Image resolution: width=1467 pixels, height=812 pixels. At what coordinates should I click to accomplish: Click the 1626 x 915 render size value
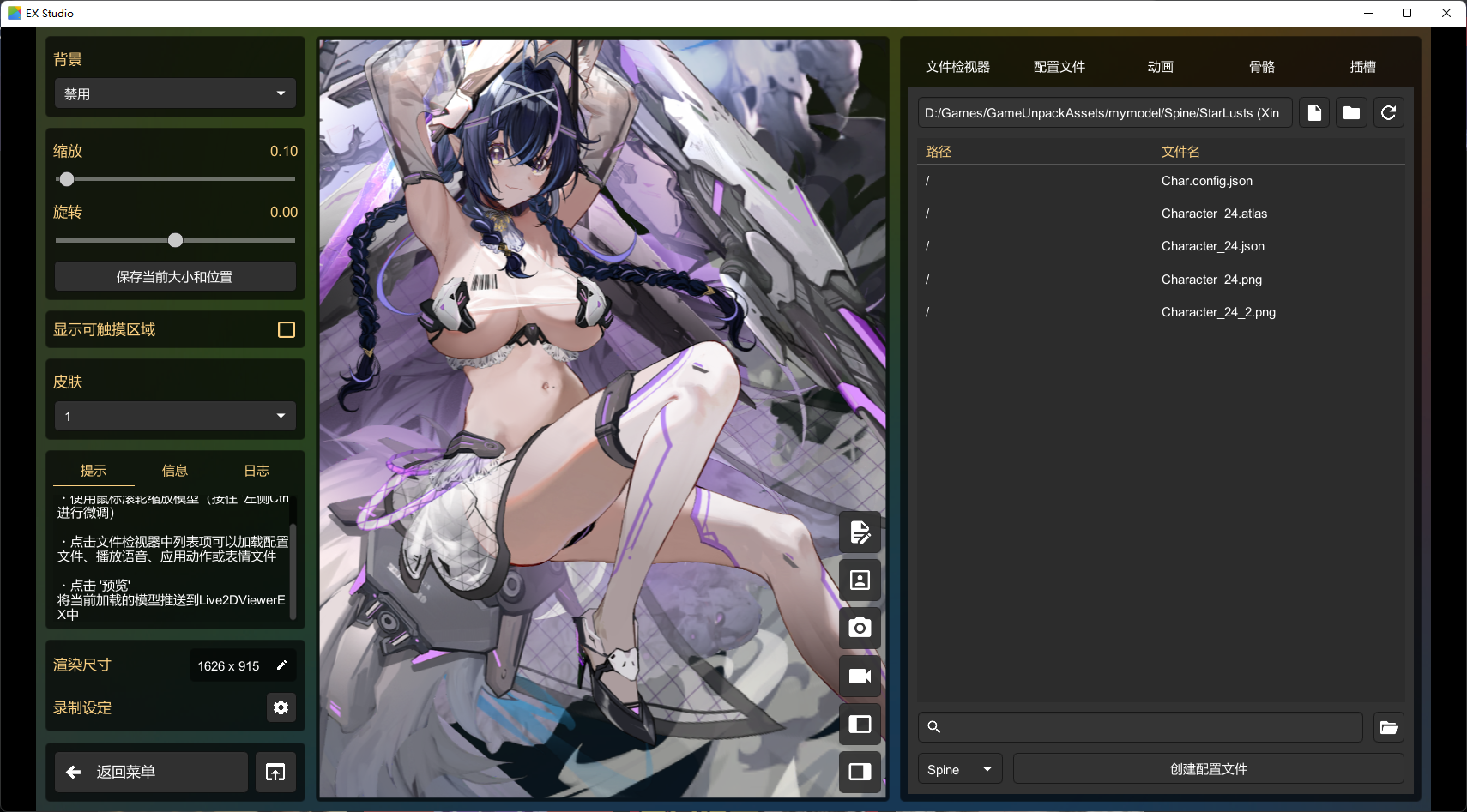click(x=228, y=666)
